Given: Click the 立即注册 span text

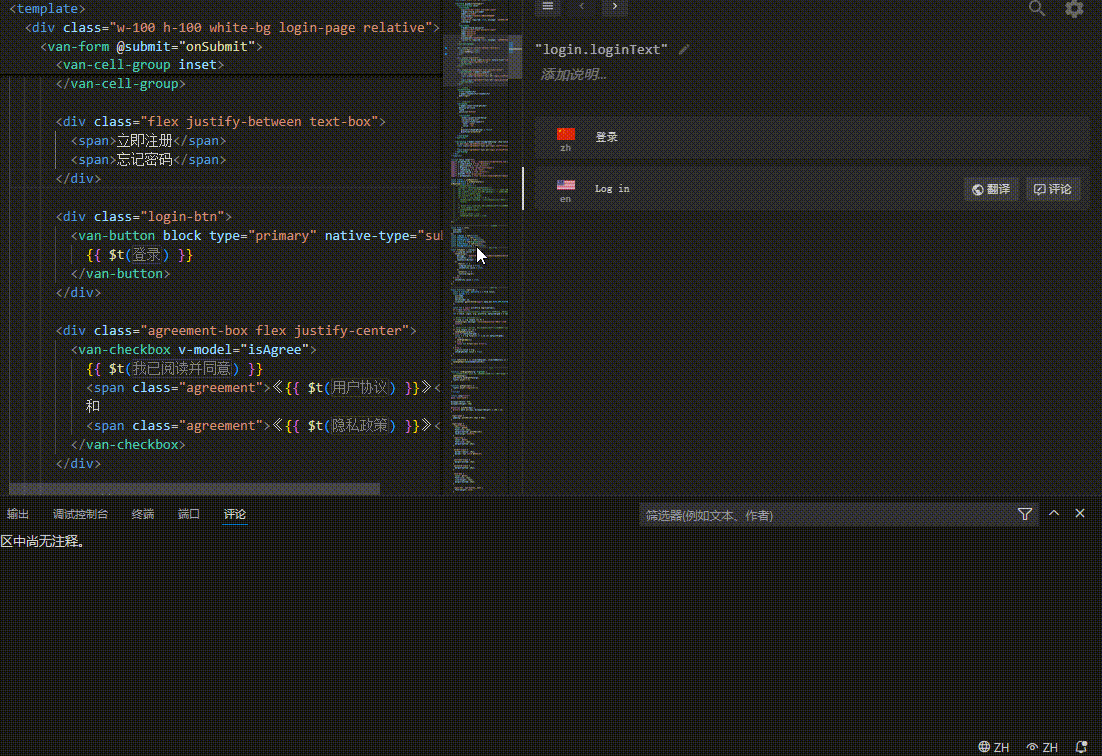Looking at the screenshot, I should click(144, 141).
